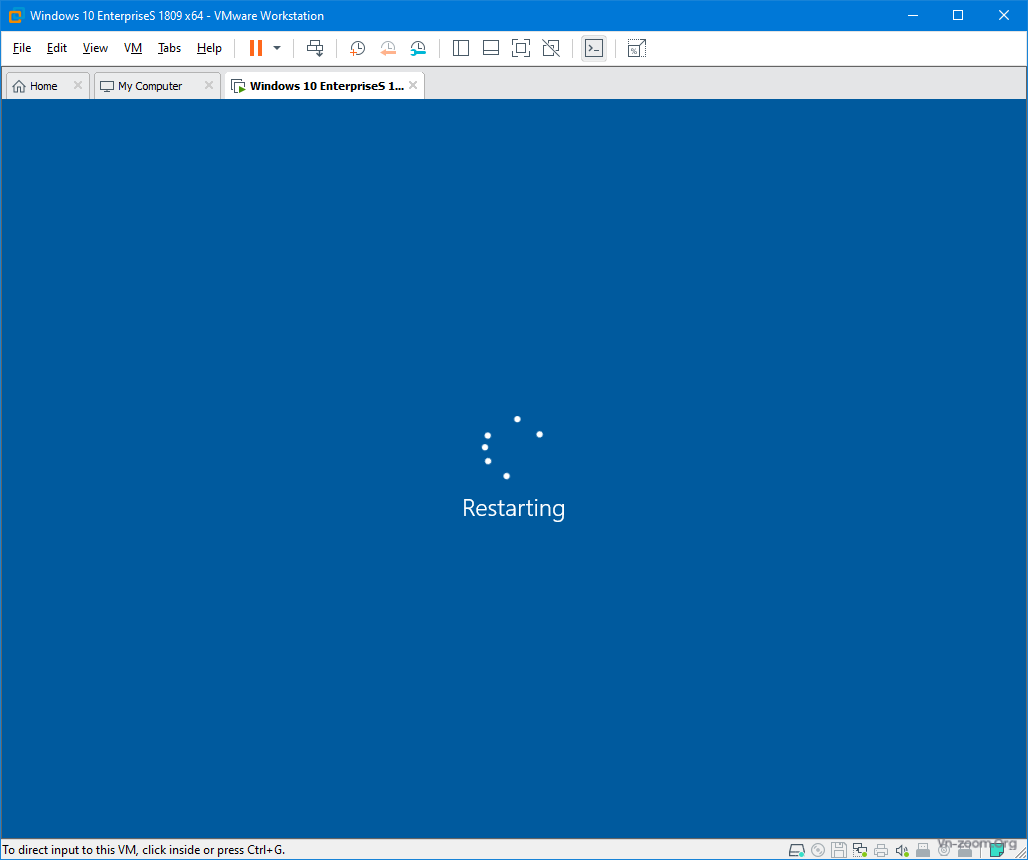The width and height of the screenshot is (1028, 860).
Task: Take a snapshot of this virtual machine
Action: point(357,48)
